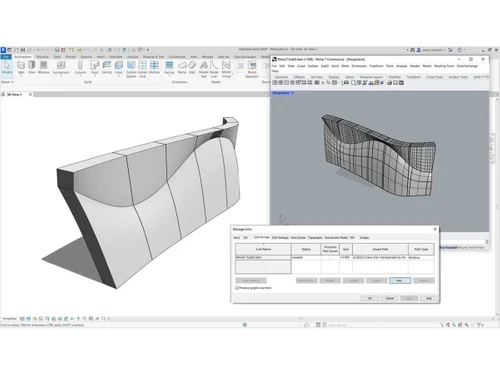The image size is (500, 375).
Task: Pick the Door tool icon
Action: point(32,65)
